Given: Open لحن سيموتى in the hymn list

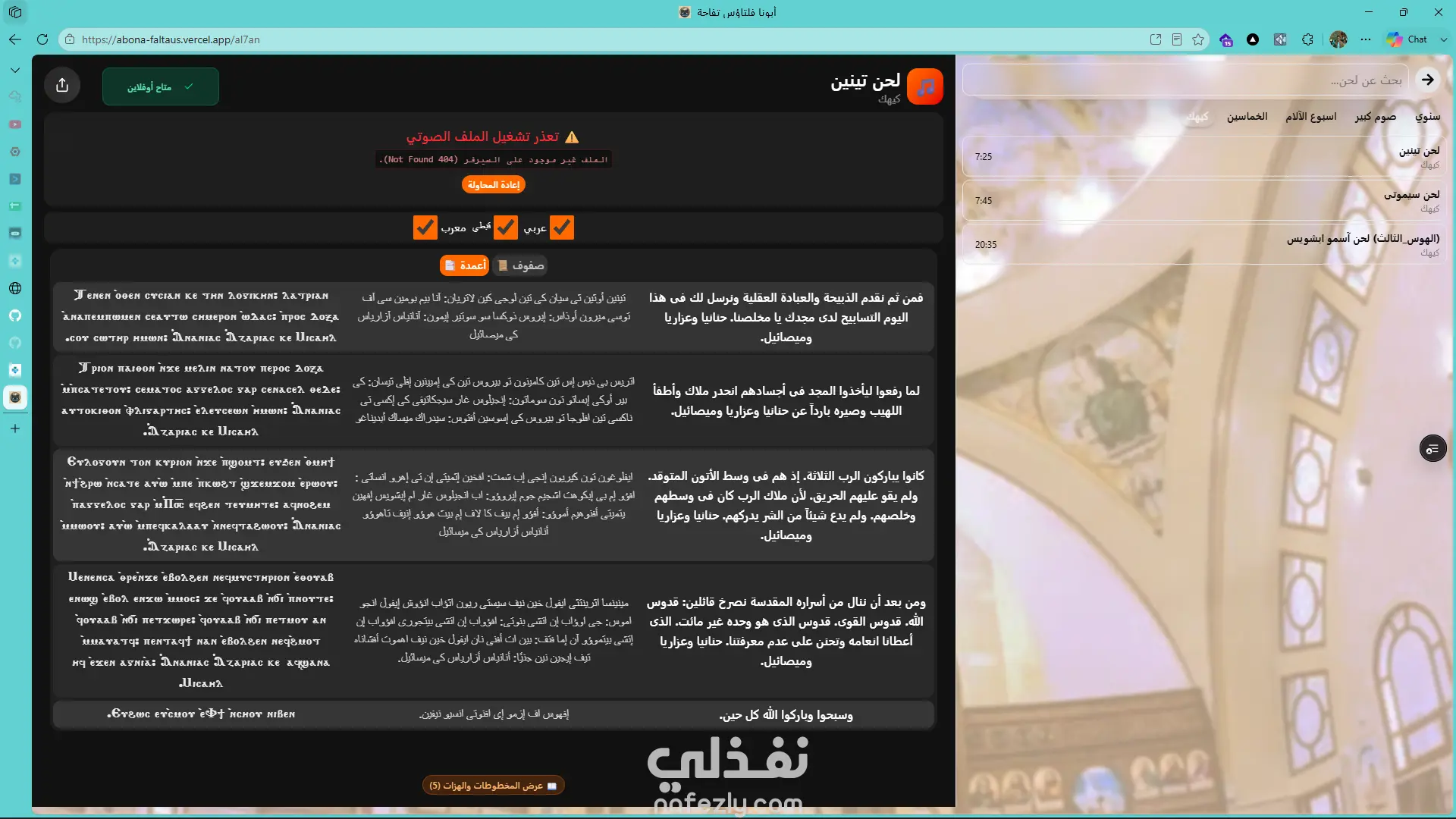Looking at the screenshot, I should pos(1206,201).
